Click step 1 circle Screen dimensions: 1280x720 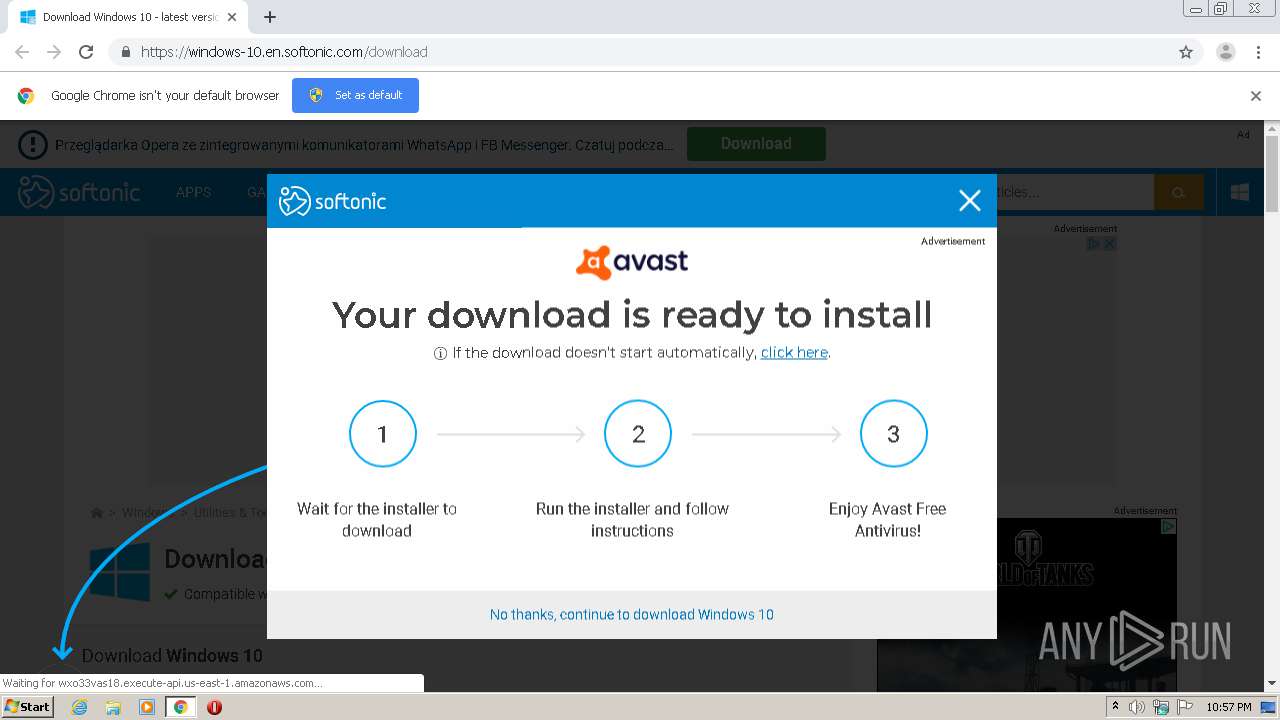[382, 434]
